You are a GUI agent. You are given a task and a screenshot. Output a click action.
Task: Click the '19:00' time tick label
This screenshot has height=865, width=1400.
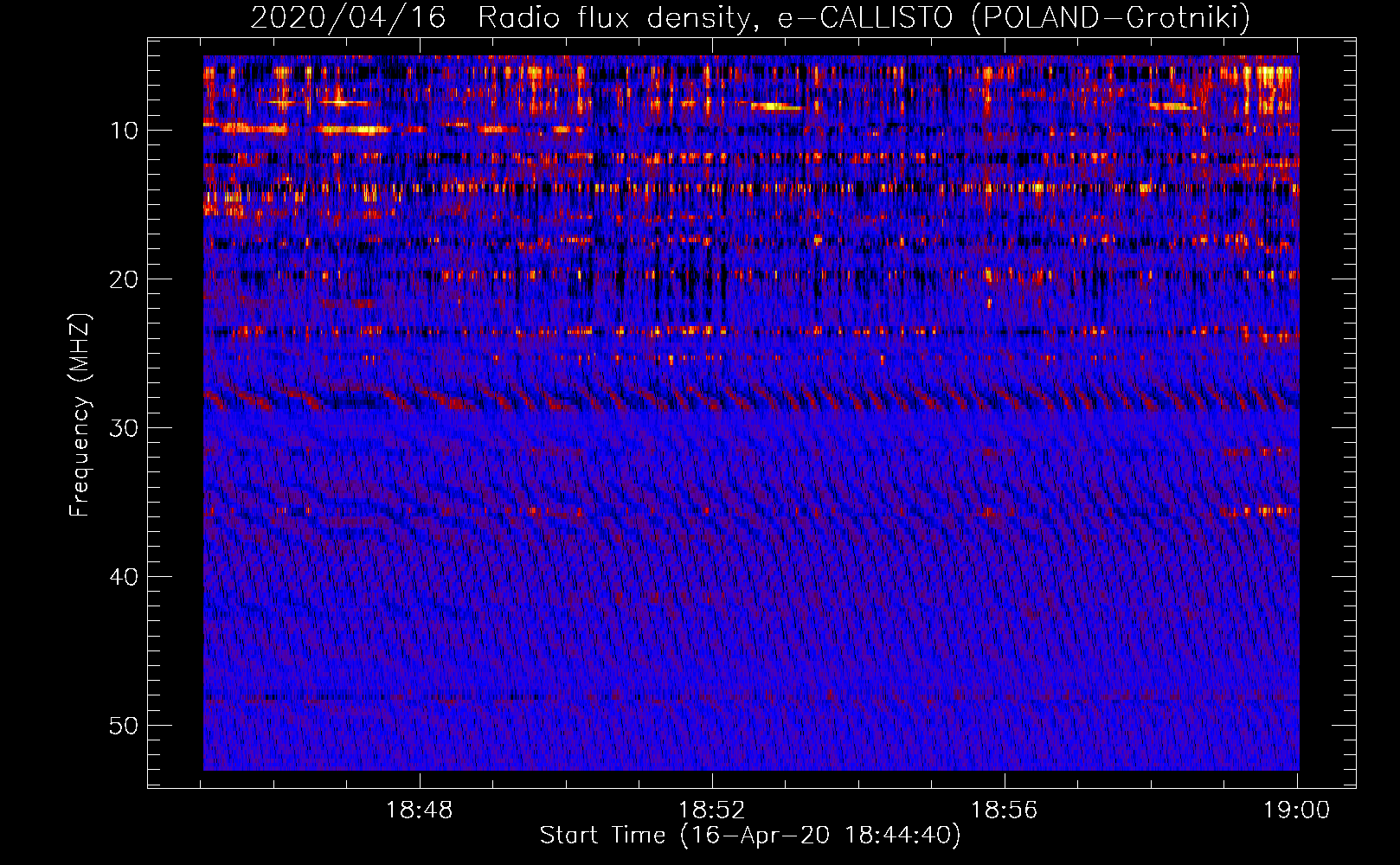[x=1296, y=811]
